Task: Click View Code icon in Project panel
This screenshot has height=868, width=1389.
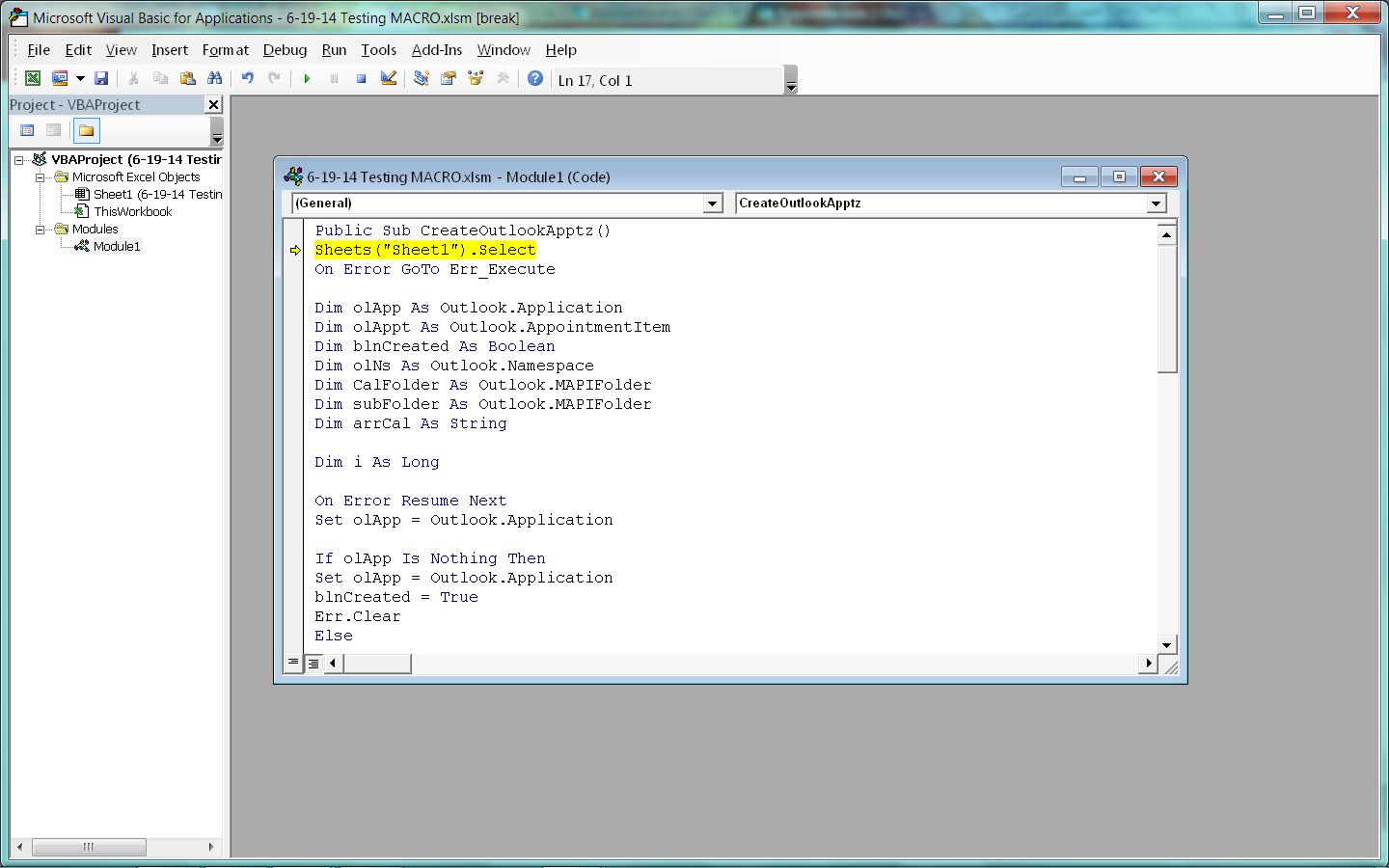Action: (x=27, y=130)
